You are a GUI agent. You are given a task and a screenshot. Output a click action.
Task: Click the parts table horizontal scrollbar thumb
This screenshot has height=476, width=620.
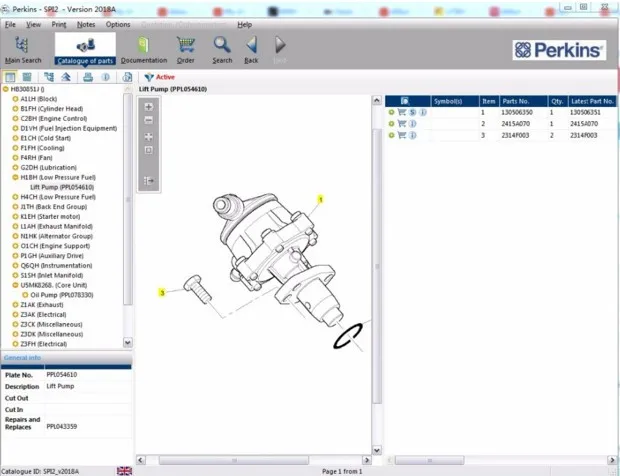429,460
